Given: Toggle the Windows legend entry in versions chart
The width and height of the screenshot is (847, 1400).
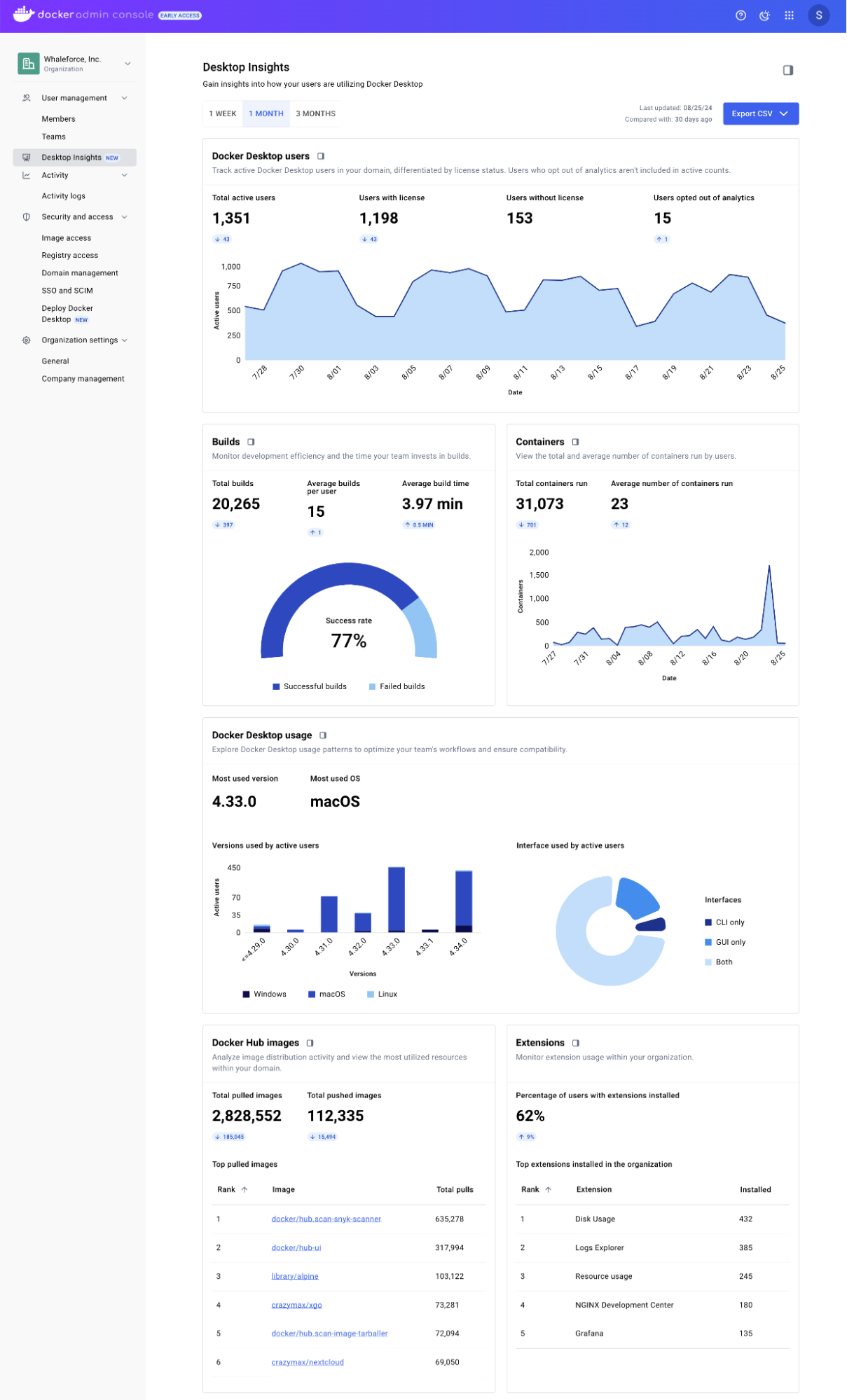Looking at the screenshot, I should [264, 994].
